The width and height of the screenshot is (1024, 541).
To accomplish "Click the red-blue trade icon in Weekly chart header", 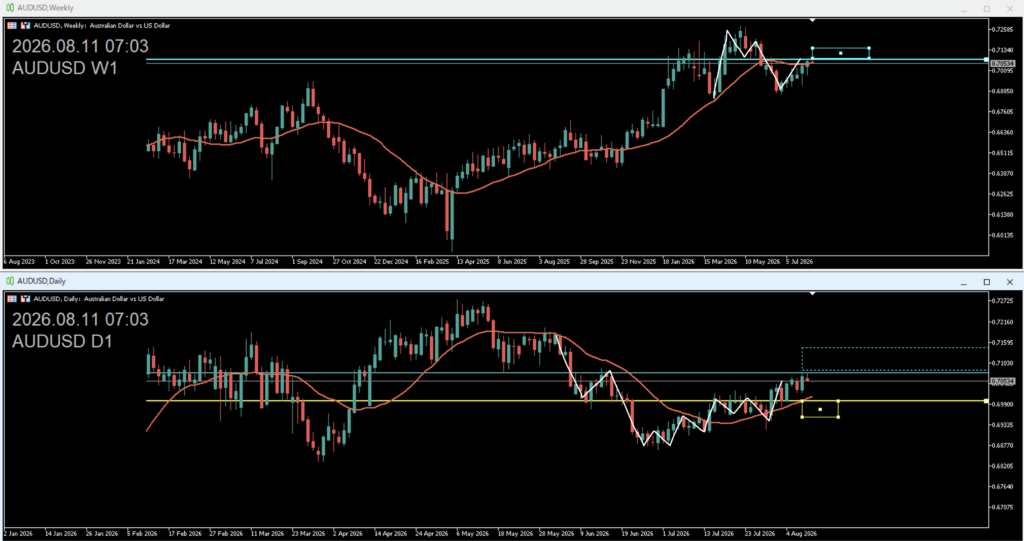I will click(x=25, y=25).
